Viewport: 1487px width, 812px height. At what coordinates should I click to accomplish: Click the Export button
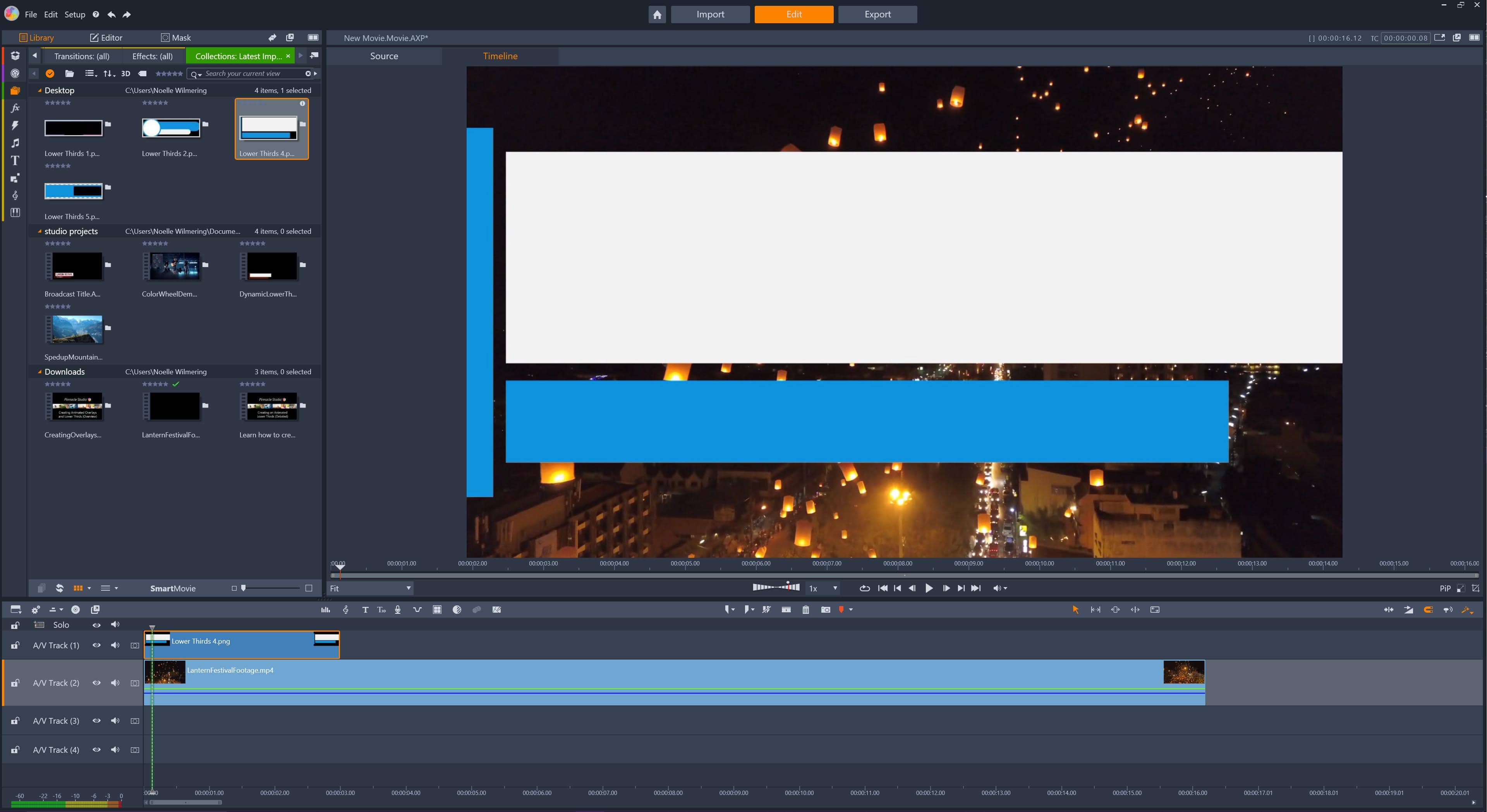[877, 14]
